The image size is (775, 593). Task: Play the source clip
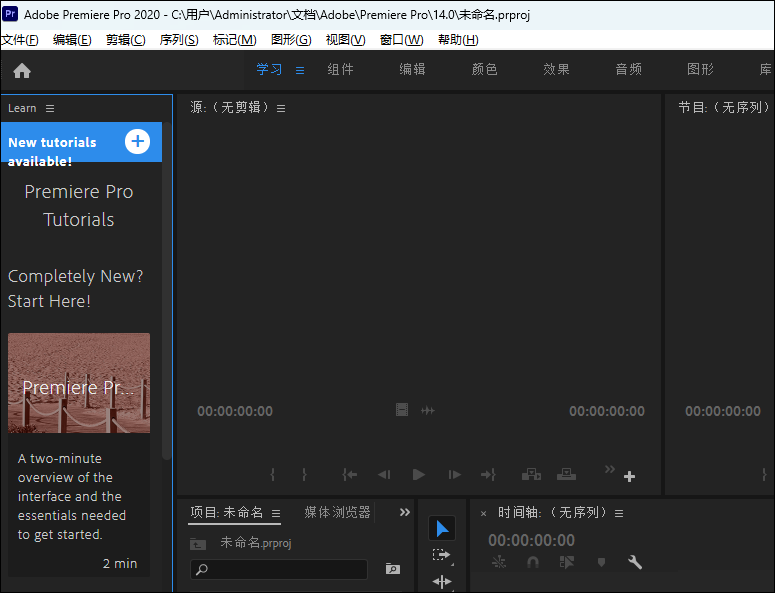pos(419,474)
